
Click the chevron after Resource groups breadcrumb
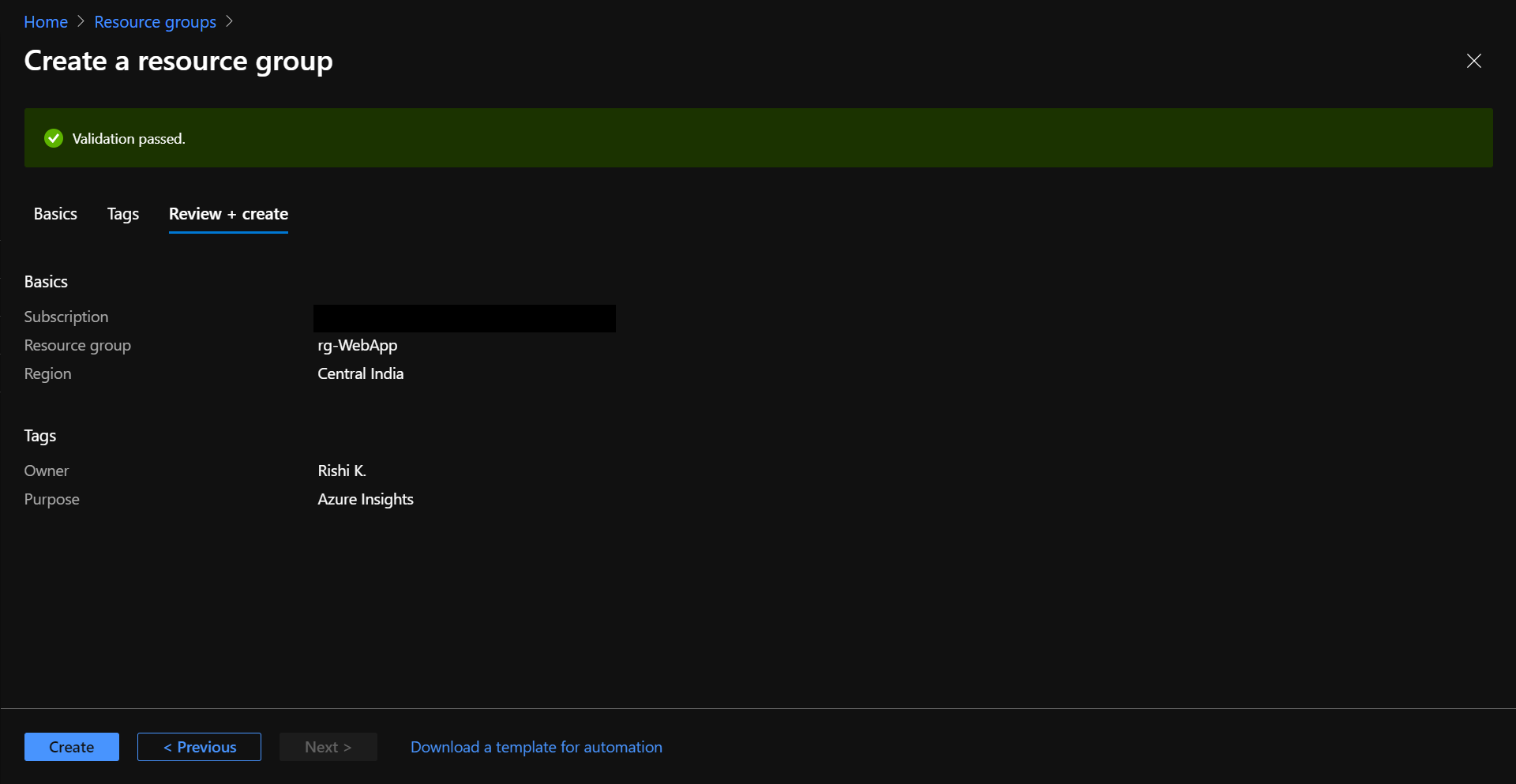[x=229, y=21]
